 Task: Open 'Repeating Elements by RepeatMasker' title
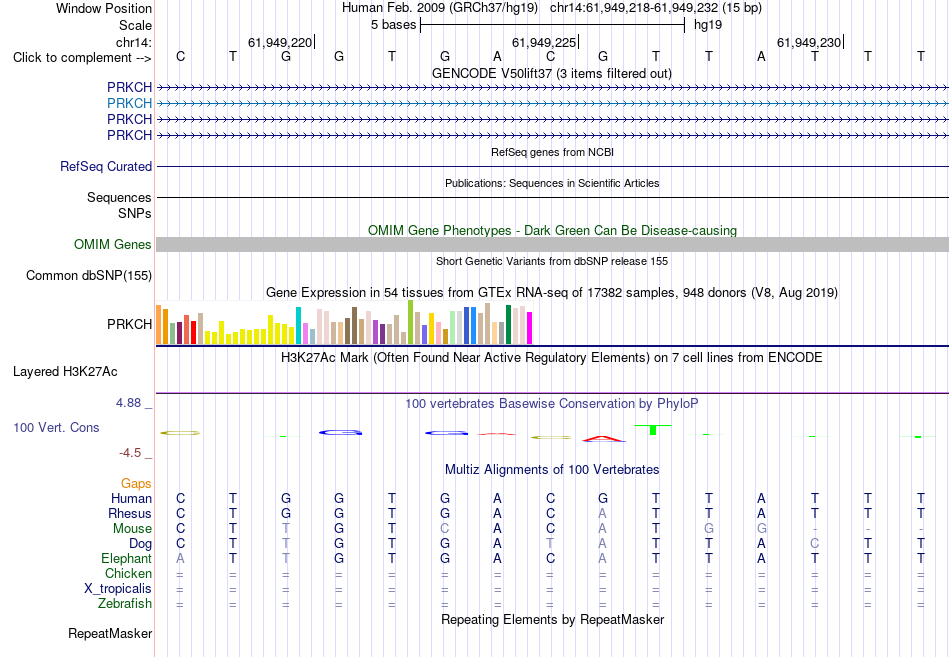(553, 619)
